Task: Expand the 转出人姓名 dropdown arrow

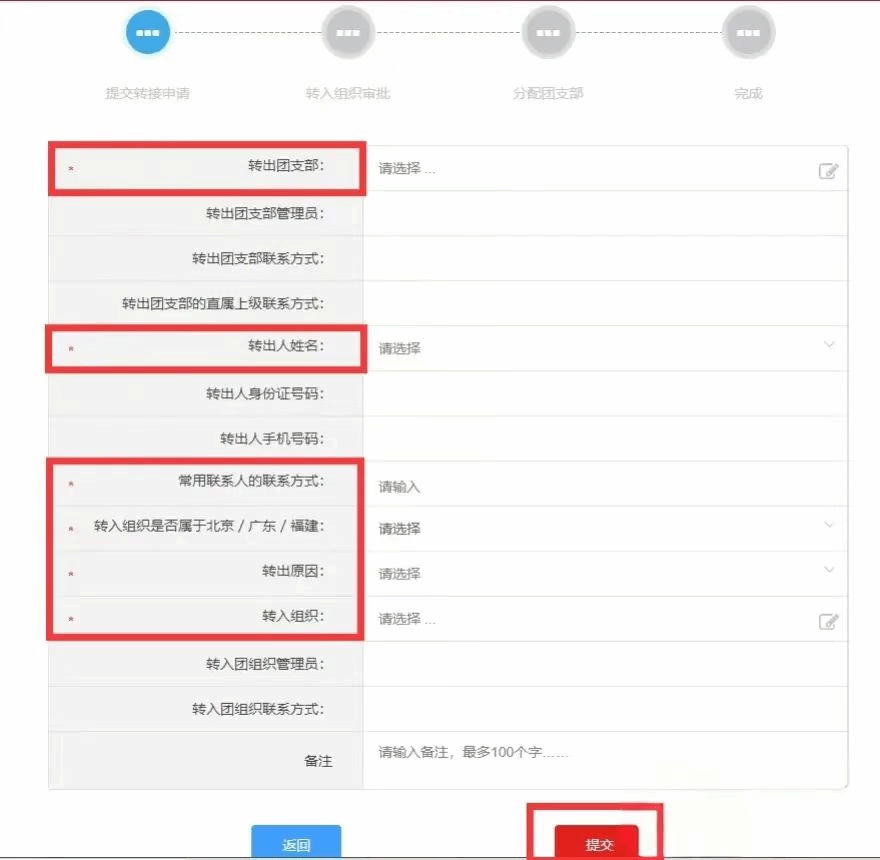Action: pos(828,345)
